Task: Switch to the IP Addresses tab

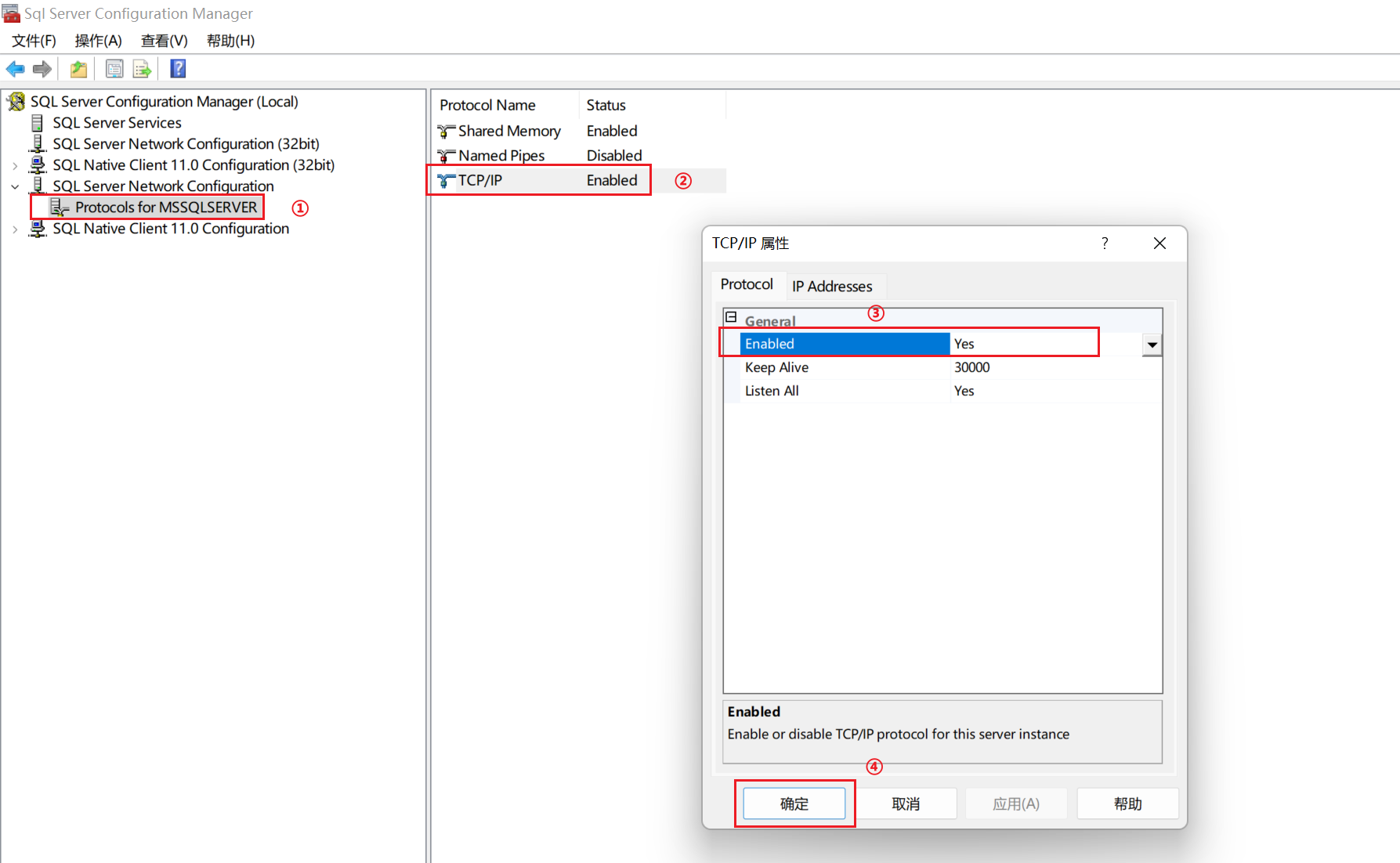Action: click(x=832, y=287)
